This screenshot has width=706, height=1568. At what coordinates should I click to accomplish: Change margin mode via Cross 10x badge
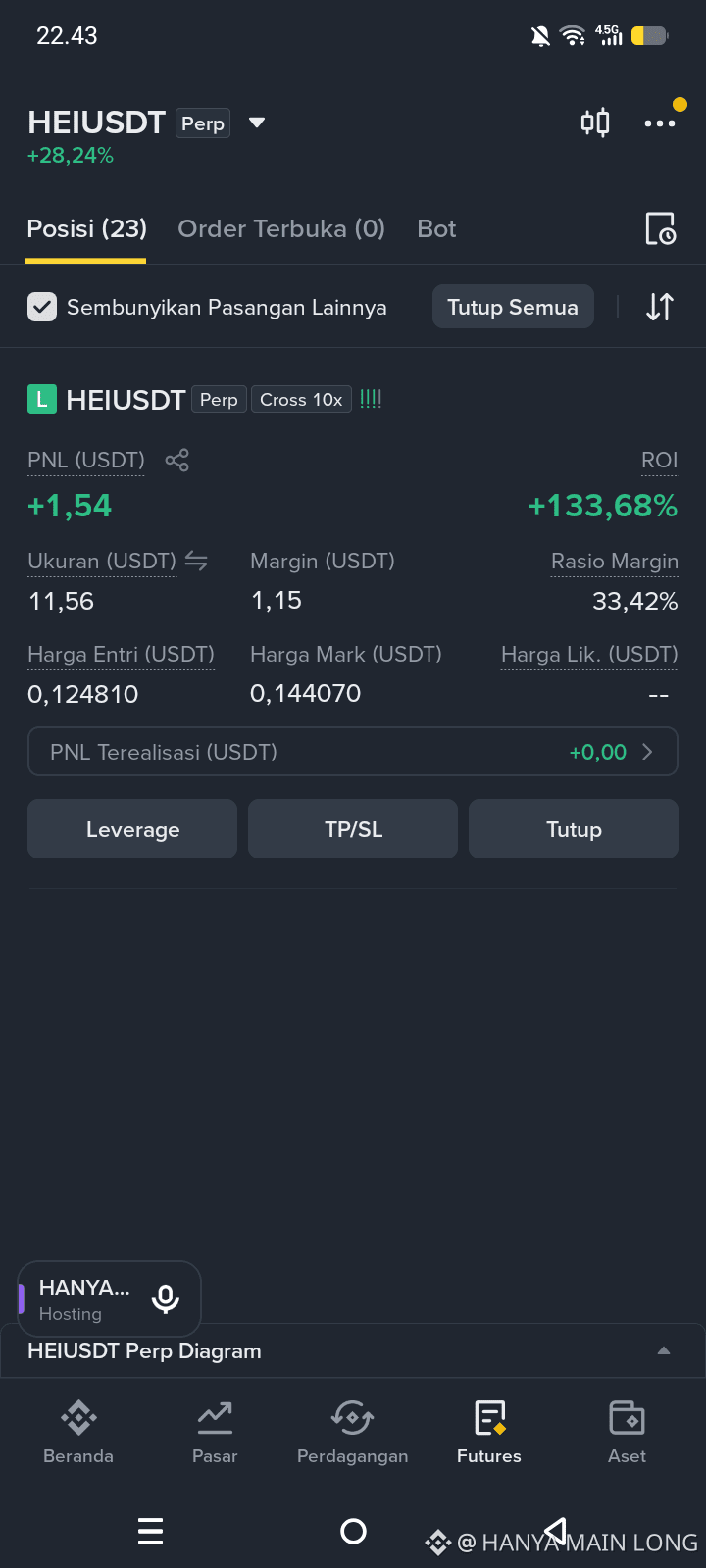(x=301, y=400)
